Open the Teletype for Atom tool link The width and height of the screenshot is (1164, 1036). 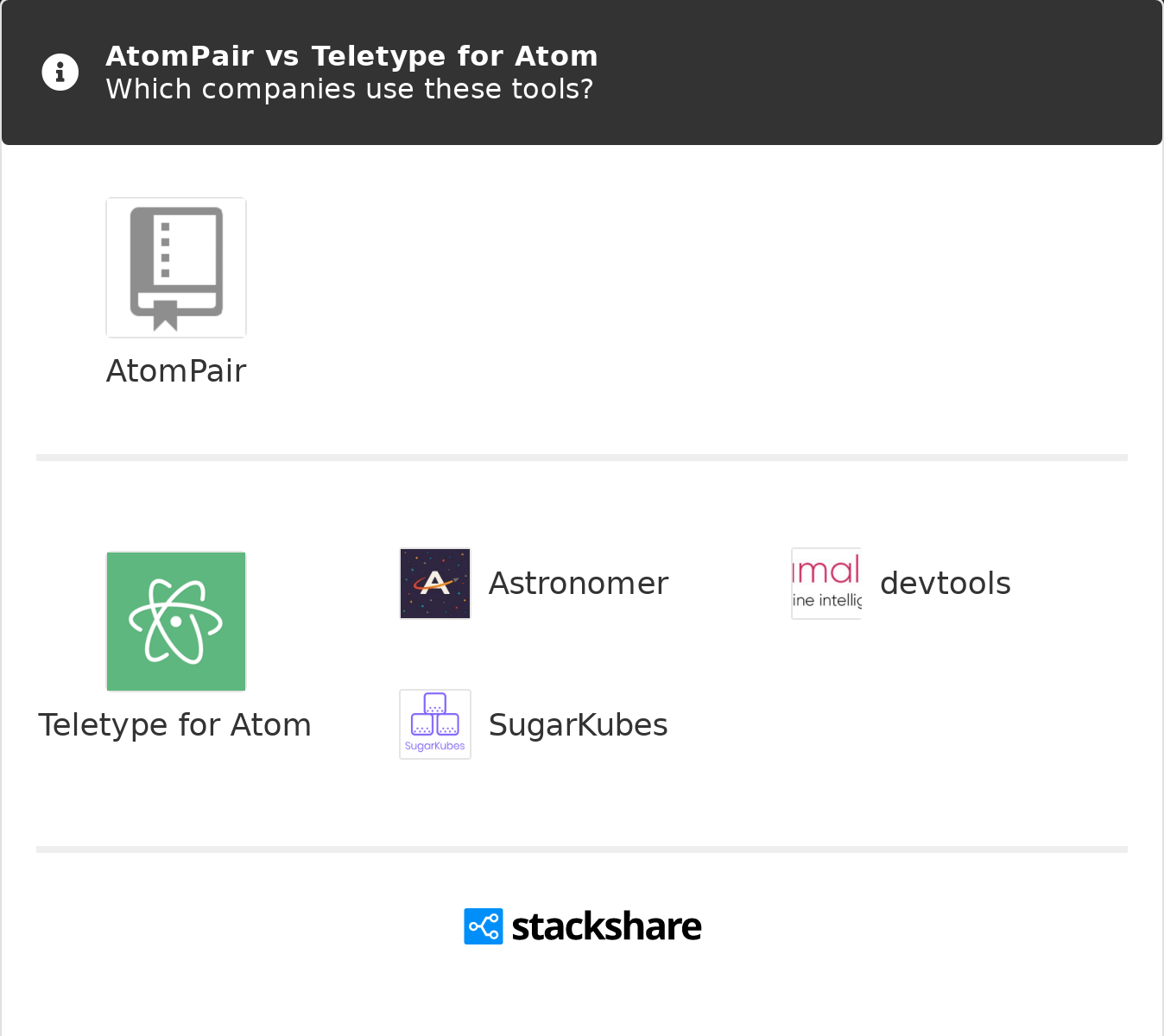pyautogui.click(x=174, y=725)
